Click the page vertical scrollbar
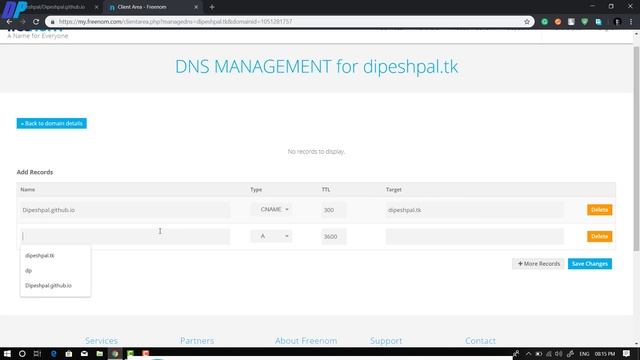 click(x=636, y=149)
